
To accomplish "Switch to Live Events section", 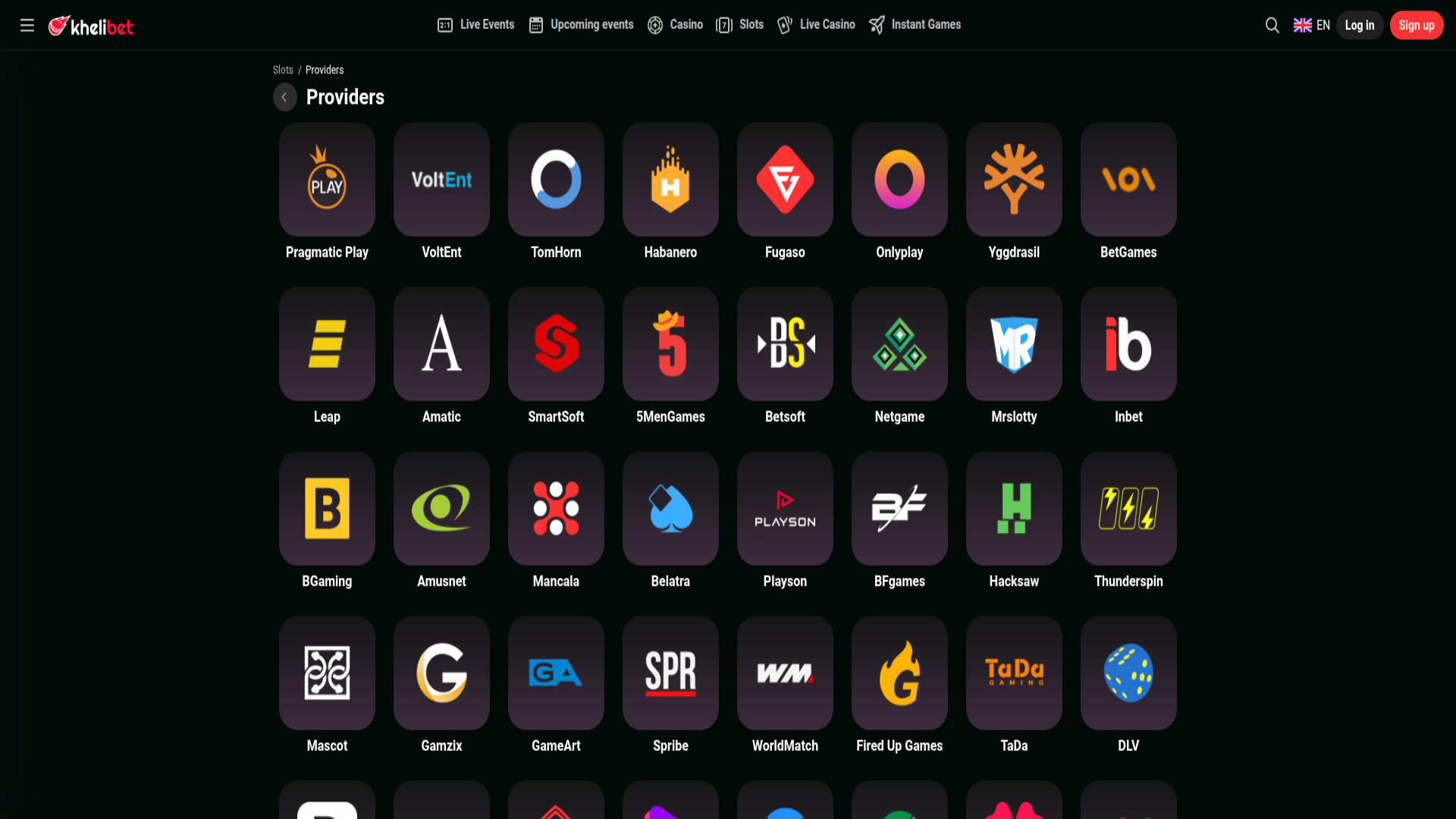I will tap(475, 25).
